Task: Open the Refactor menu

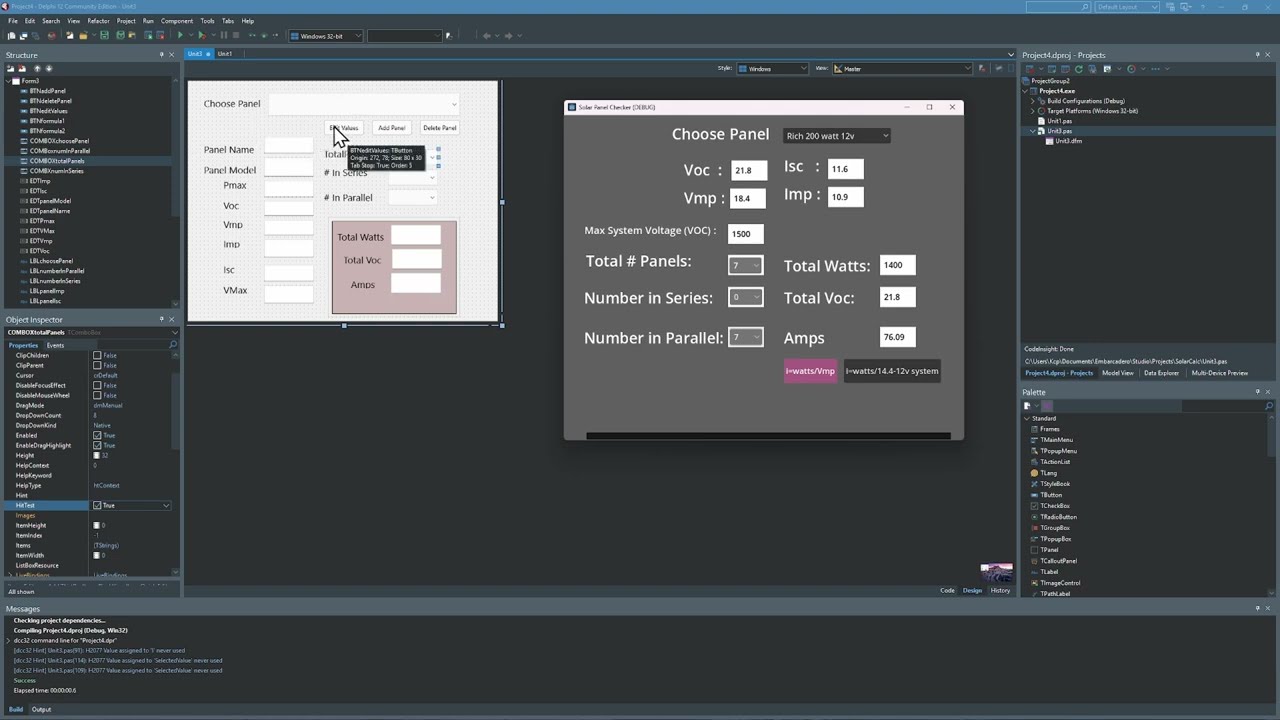Action: pyautogui.click(x=98, y=20)
